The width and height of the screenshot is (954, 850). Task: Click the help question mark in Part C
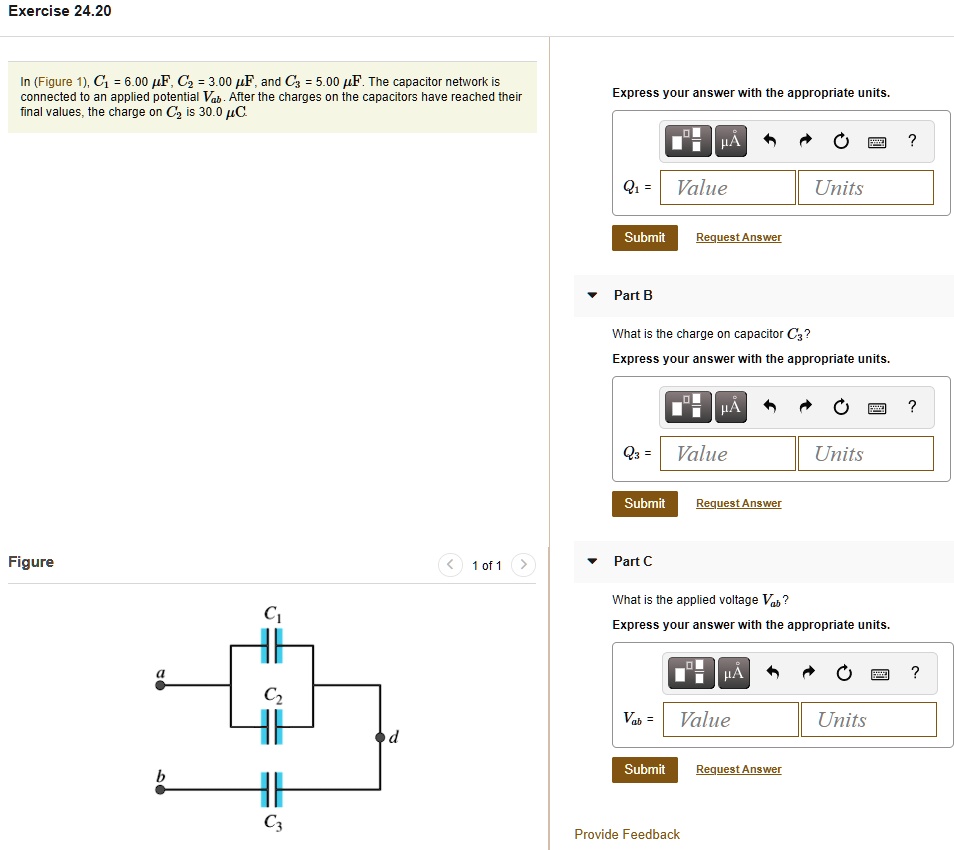coord(914,673)
